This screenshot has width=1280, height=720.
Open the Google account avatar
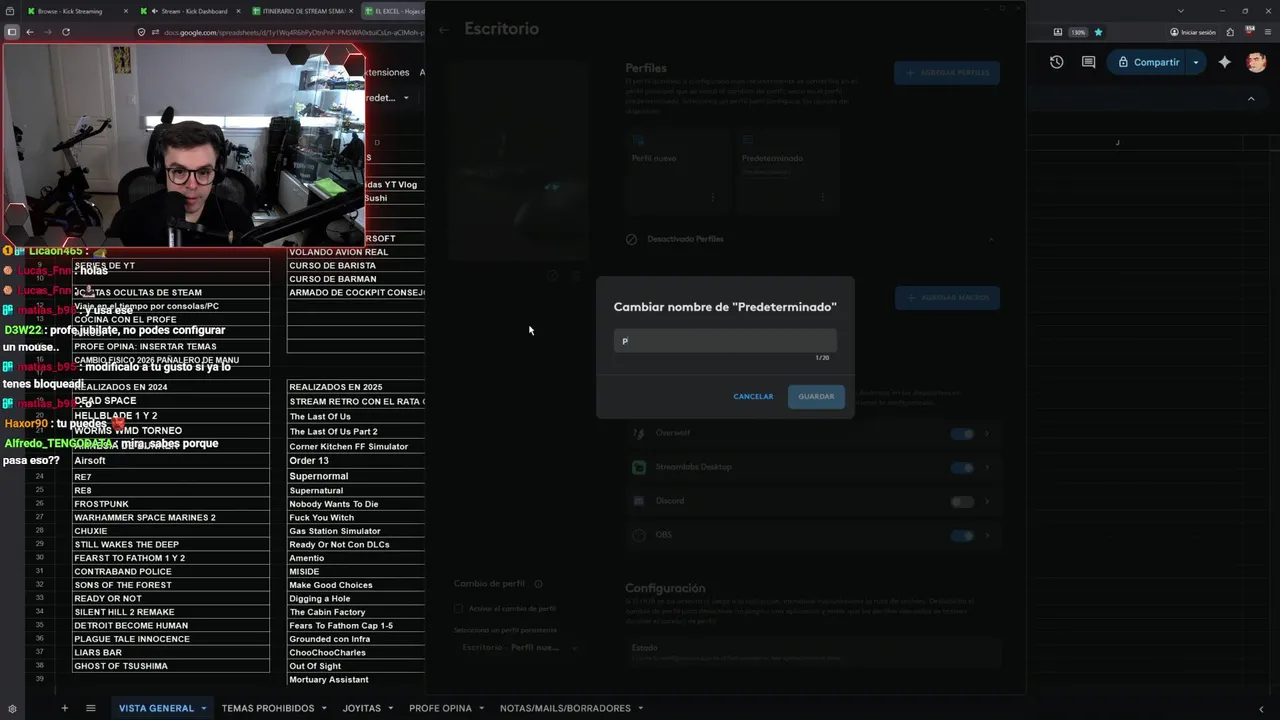click(1257, 62)
